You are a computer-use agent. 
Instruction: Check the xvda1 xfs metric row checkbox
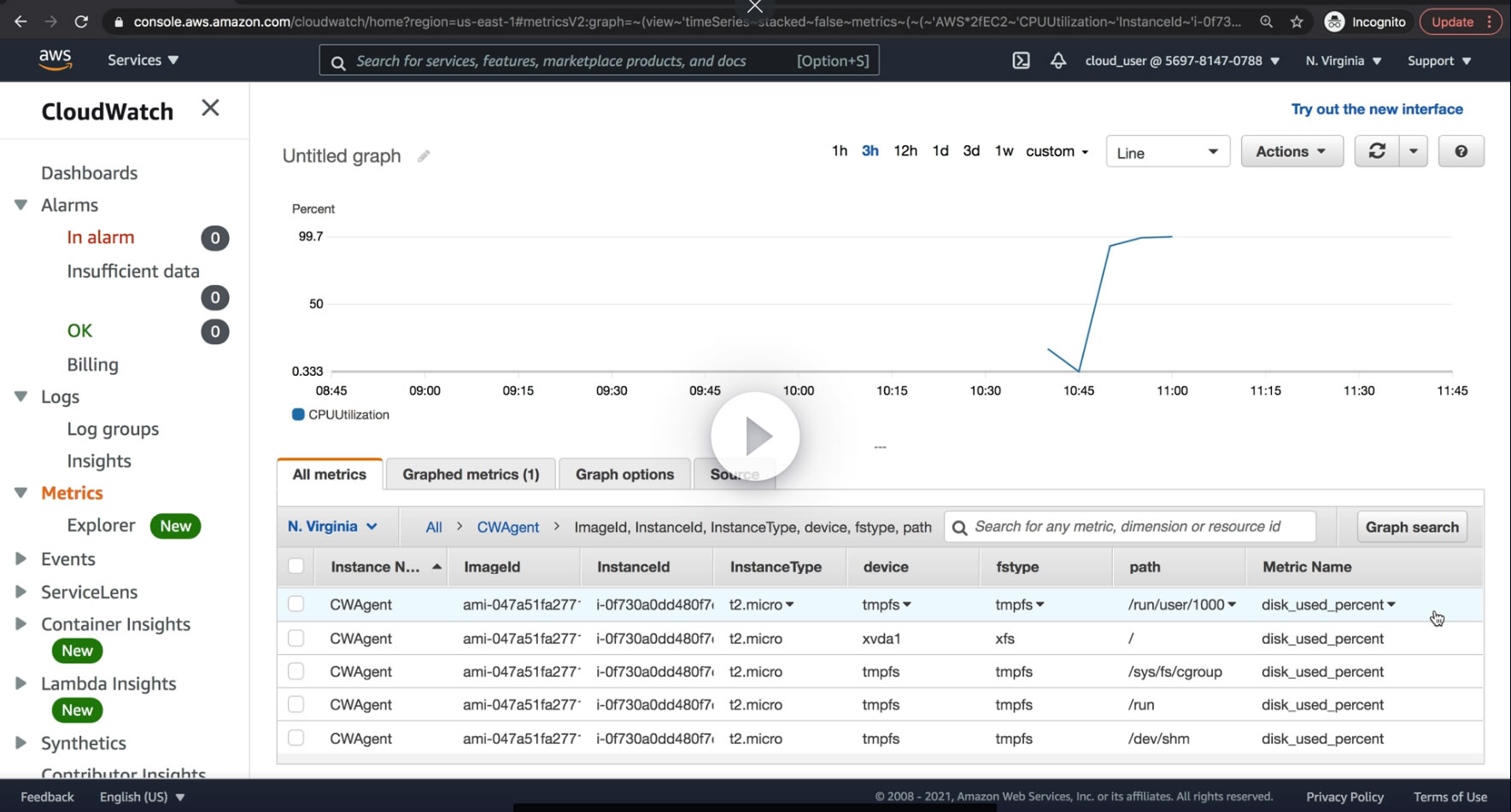296,639
